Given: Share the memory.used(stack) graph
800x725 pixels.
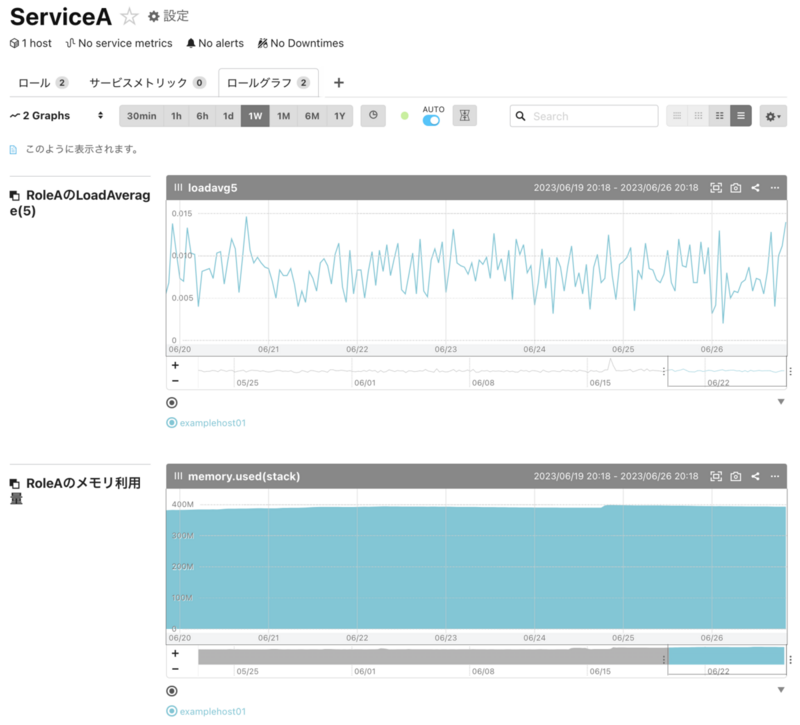Looking at the screenshot, I should (755, 476).
